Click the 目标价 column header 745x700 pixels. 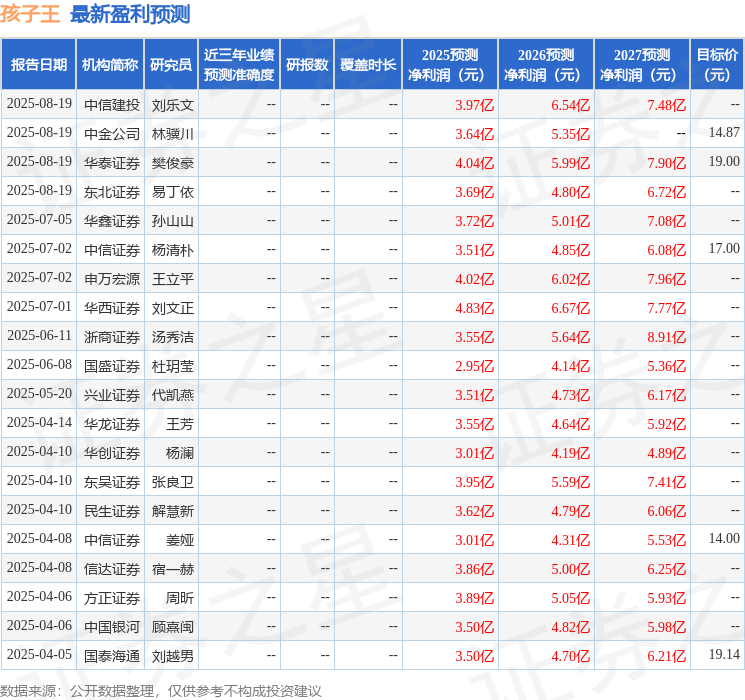coord(717,64)
